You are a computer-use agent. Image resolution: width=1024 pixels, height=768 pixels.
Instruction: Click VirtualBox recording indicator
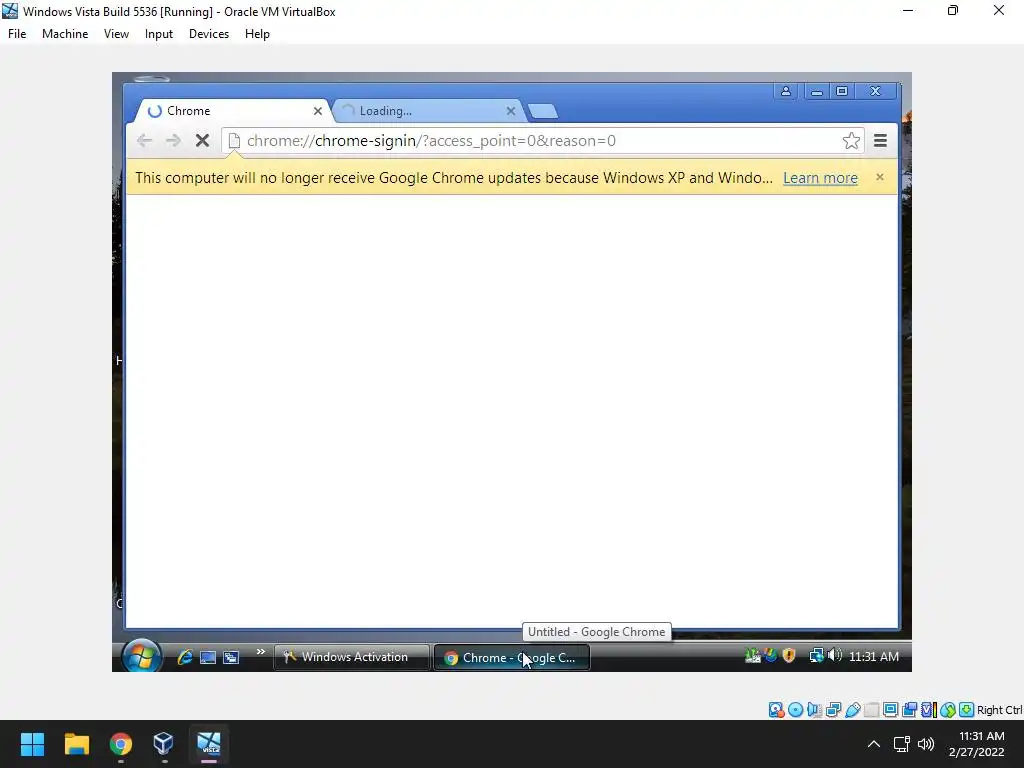pos(909,710)
